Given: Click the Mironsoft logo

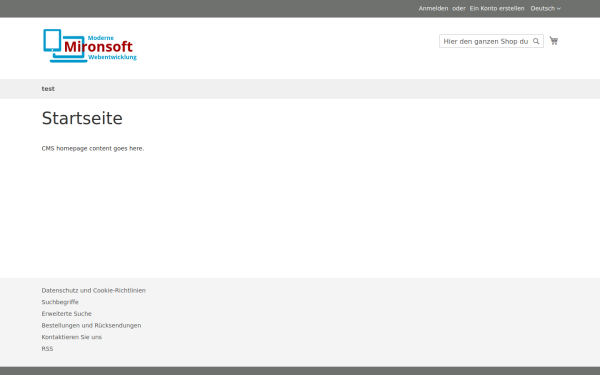Looking at the screenshot, I should click(x=90, y=46).
